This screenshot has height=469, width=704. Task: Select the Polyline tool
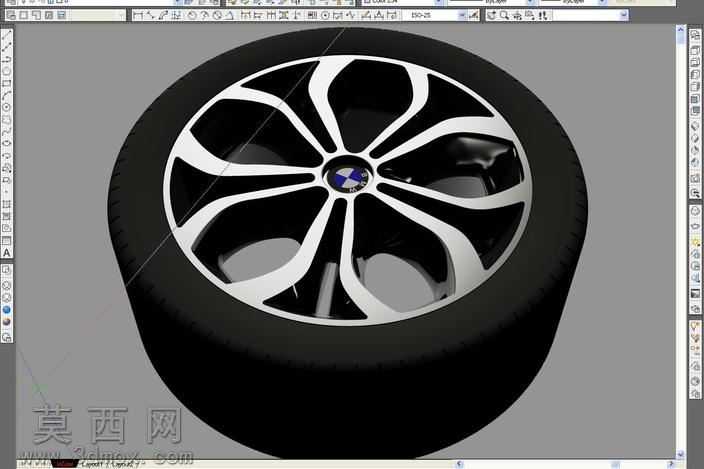(7, 59)
